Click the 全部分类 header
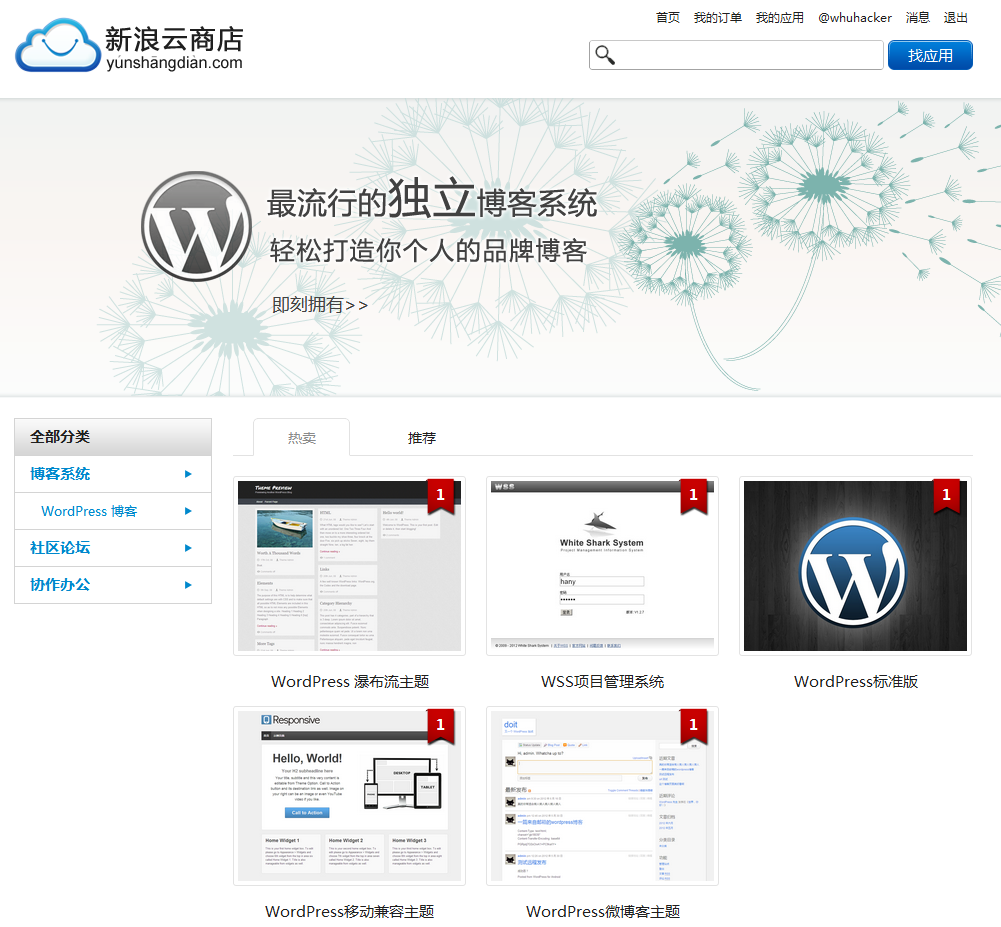The height and width of the screenshot is (927, 1001). point(113,437)
